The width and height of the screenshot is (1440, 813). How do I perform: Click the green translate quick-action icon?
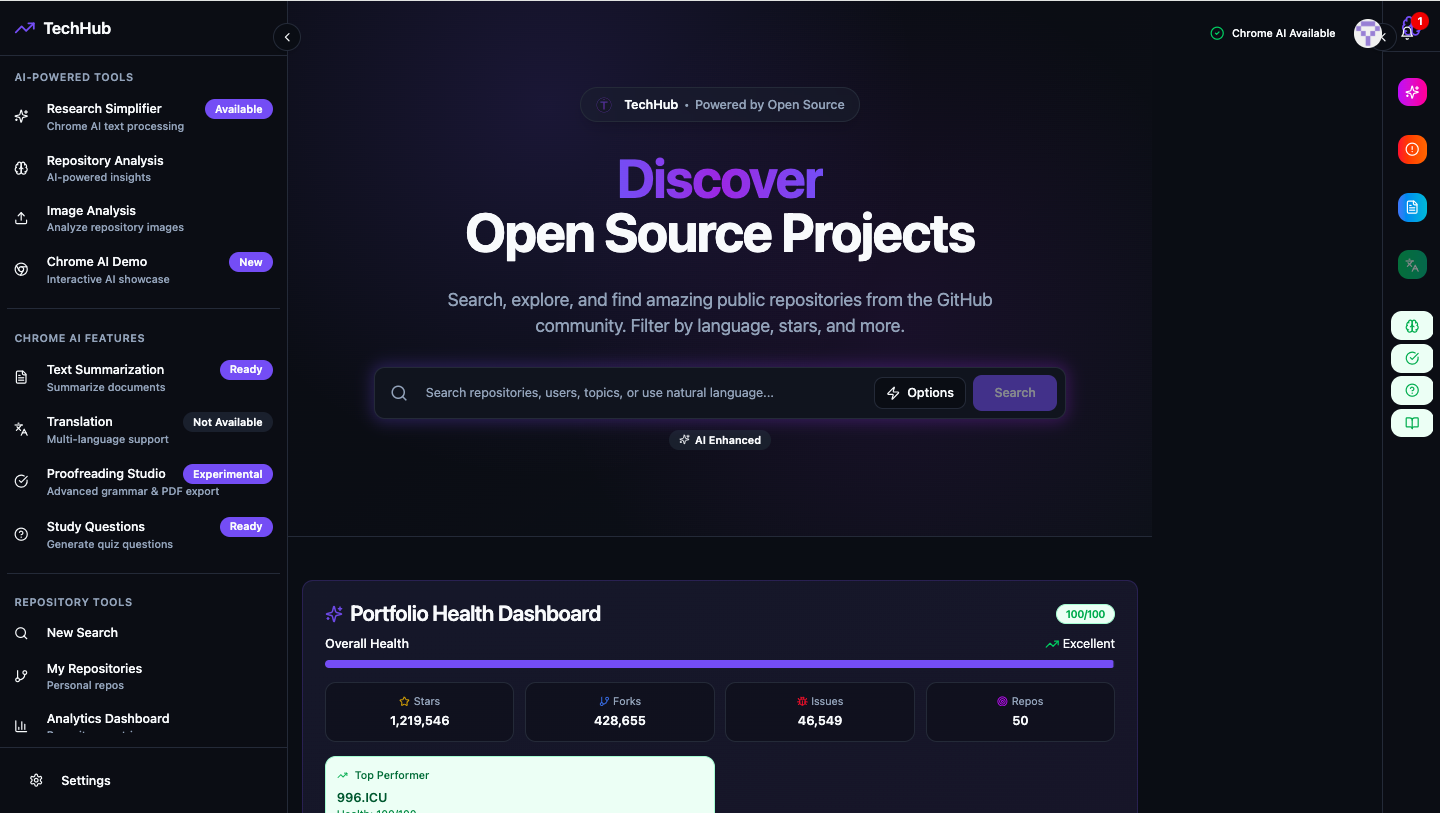pos(1412,265)
